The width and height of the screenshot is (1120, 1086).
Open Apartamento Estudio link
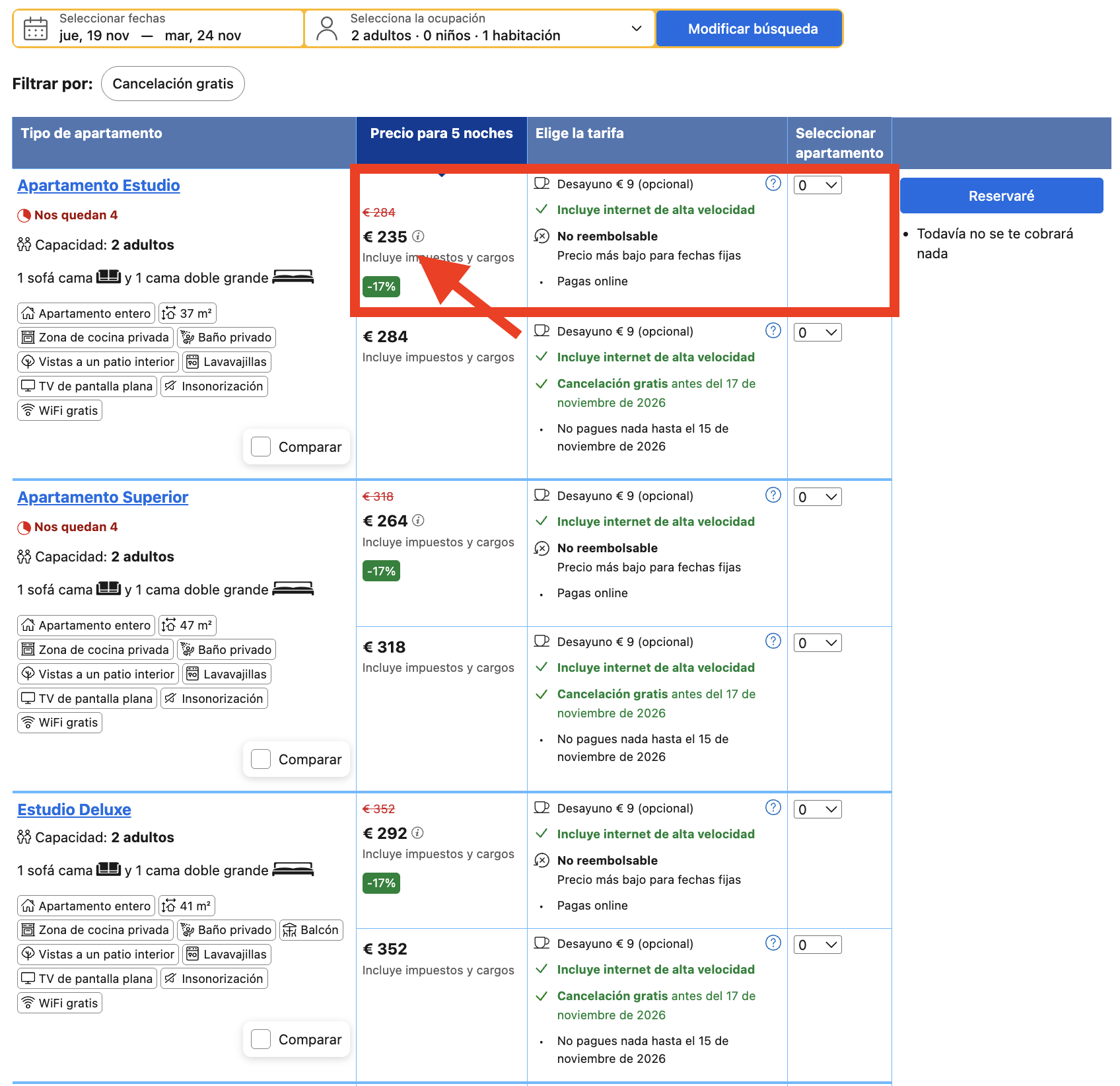click(98, 185)
